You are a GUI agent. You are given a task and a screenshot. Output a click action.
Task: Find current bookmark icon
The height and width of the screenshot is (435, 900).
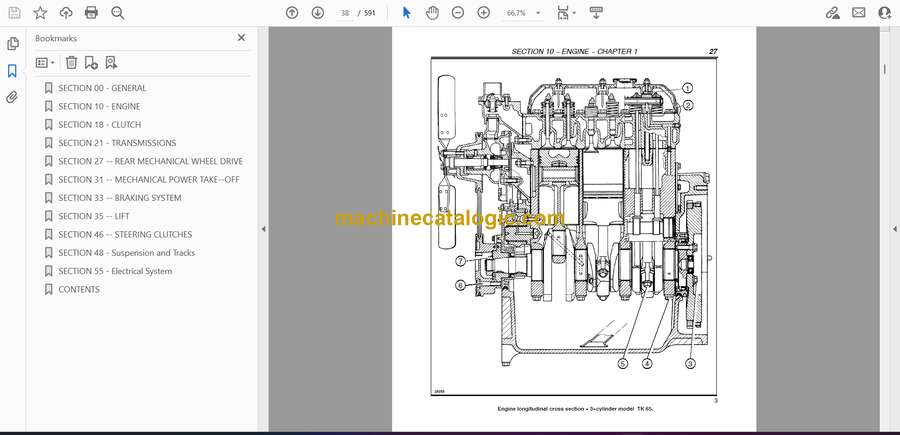click(111, 63)
